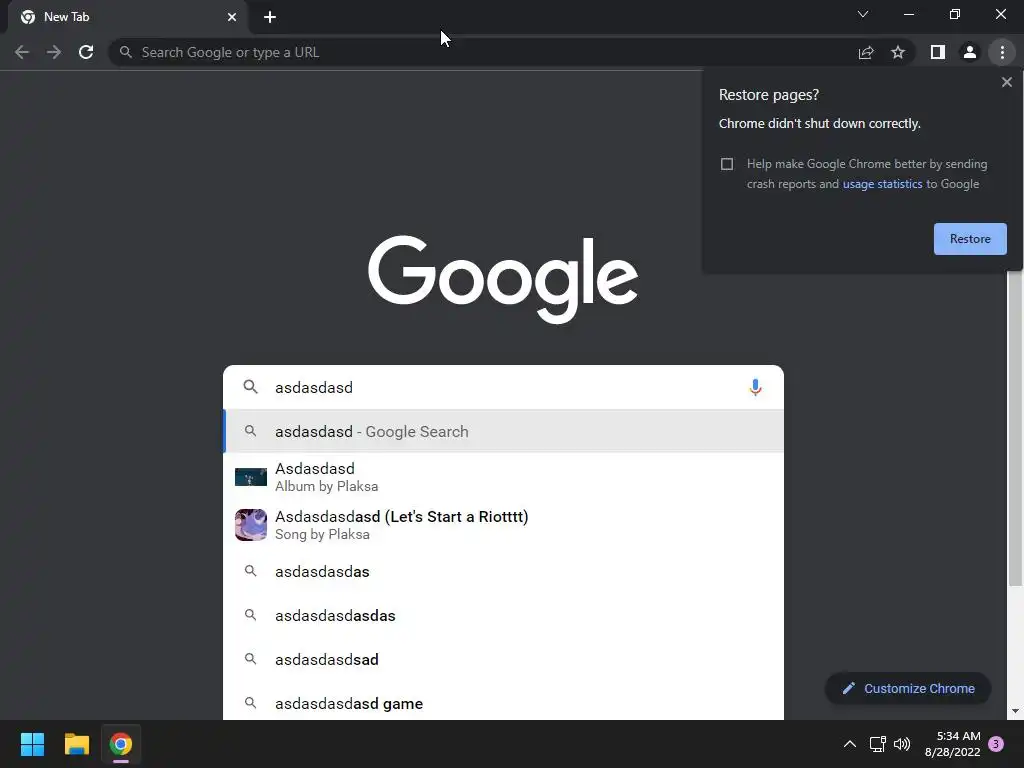Start voice search with microphone icon

click(755, 387)
